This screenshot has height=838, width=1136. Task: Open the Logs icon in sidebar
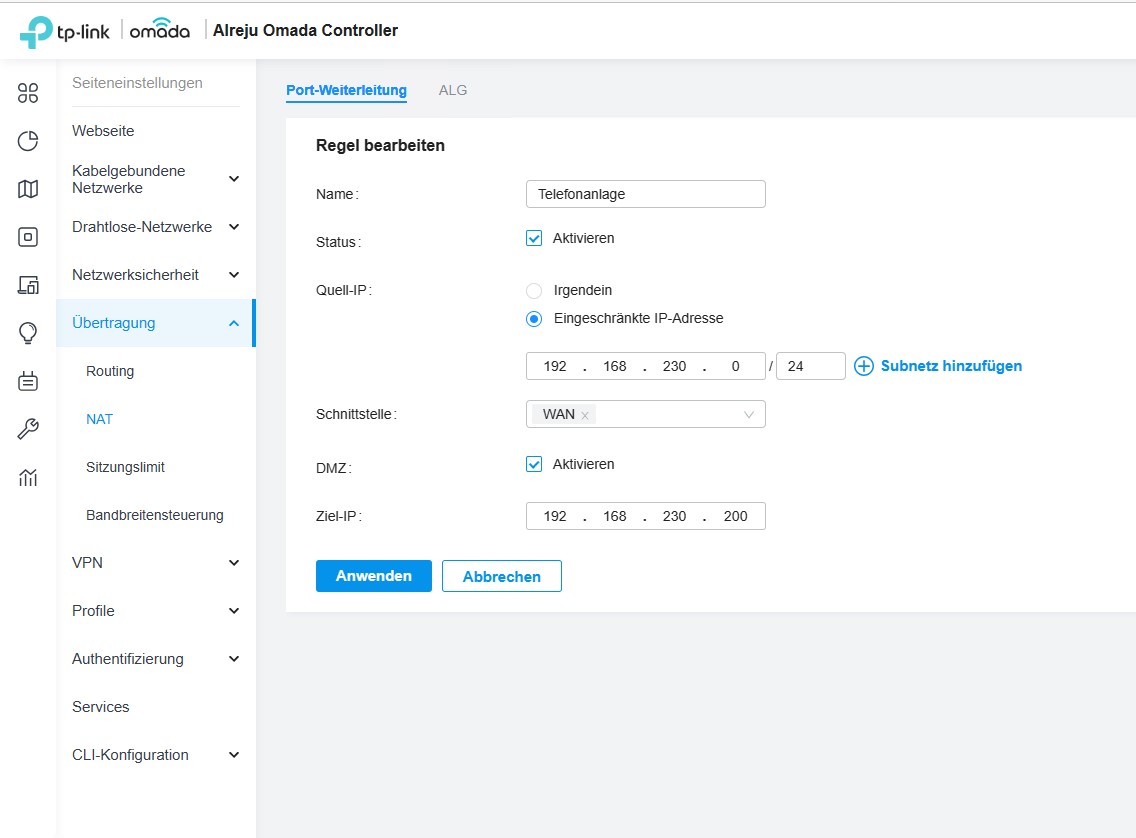click(28, 381)
